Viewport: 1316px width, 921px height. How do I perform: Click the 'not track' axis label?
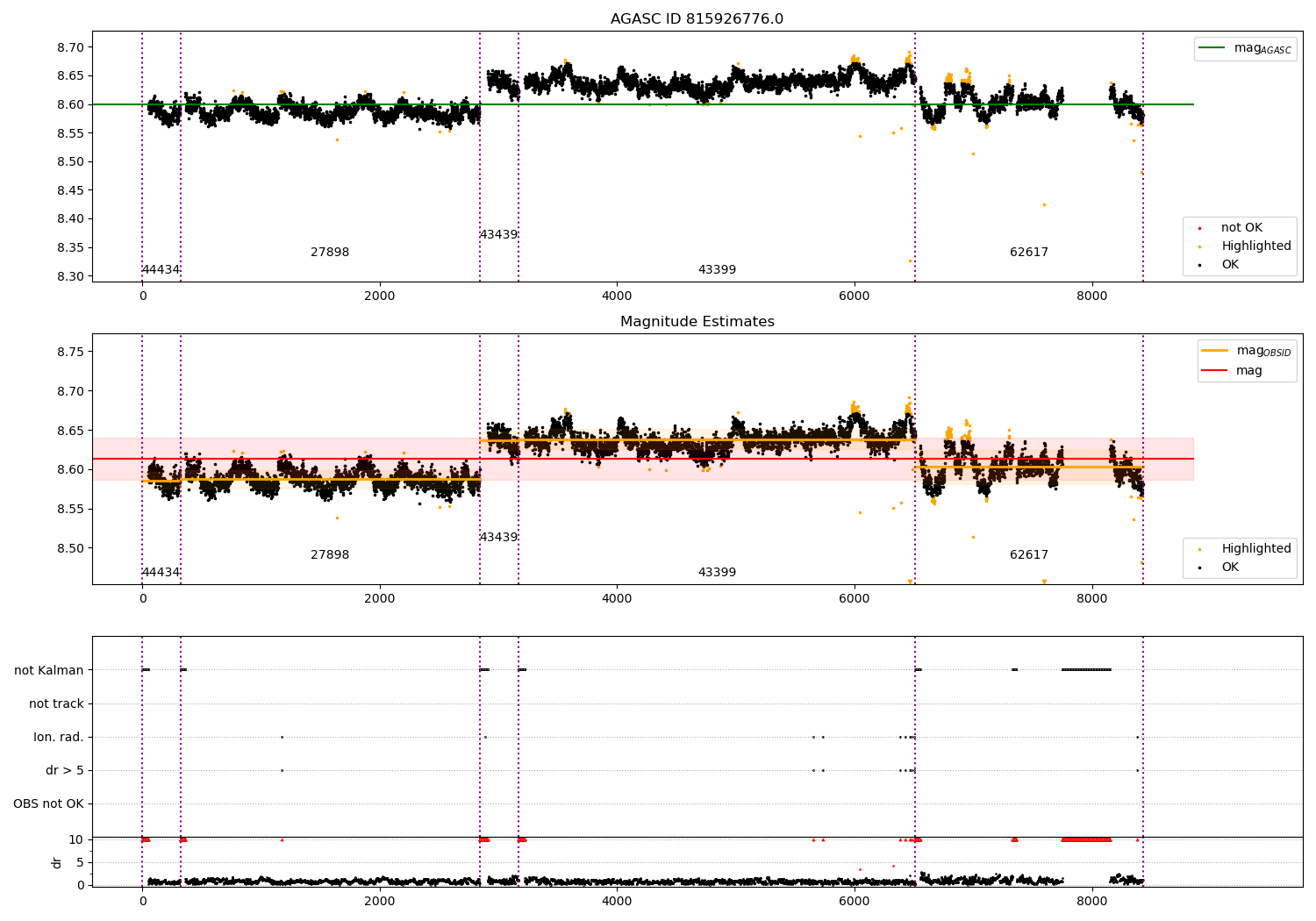pos(56,704)
